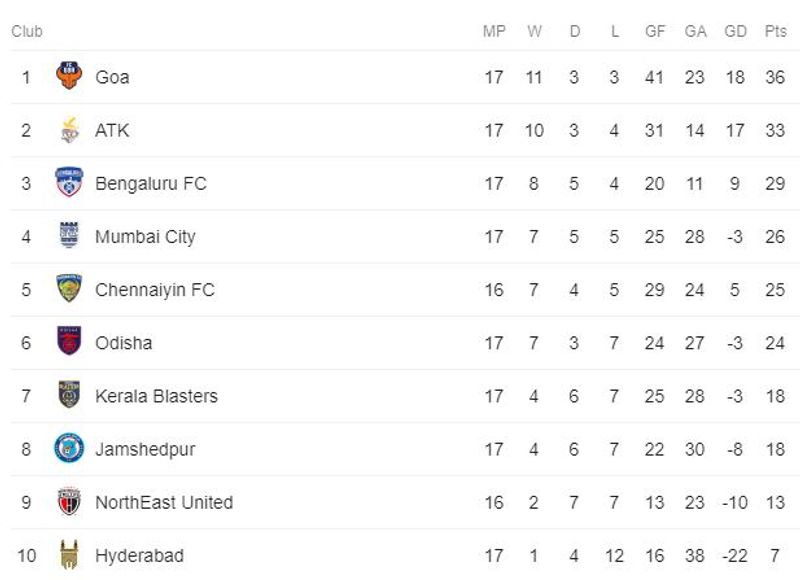The image size is (800, 580).
Task: Select the GD column header
Action: coord(735,31)
